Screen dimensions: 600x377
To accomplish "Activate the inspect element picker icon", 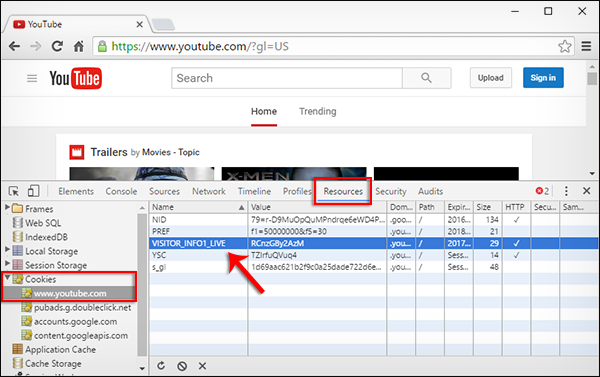I will pyautogui.click(x=14, y=191).
